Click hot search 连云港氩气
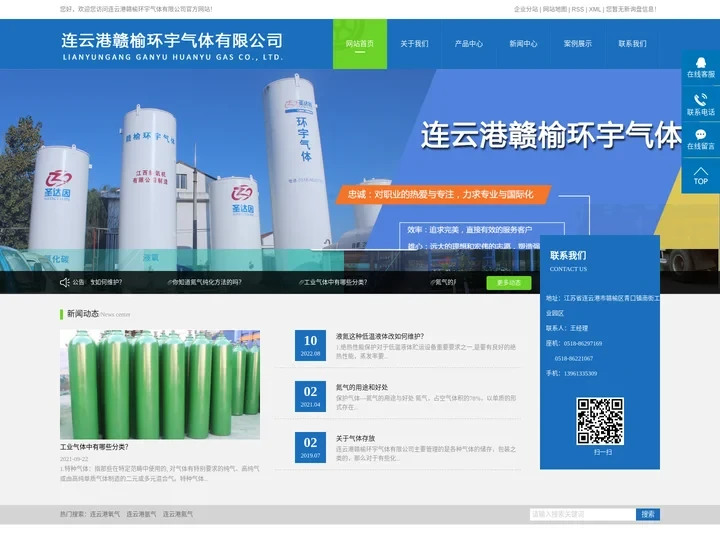Screen dimensions: 720x540 click(141, 514)
